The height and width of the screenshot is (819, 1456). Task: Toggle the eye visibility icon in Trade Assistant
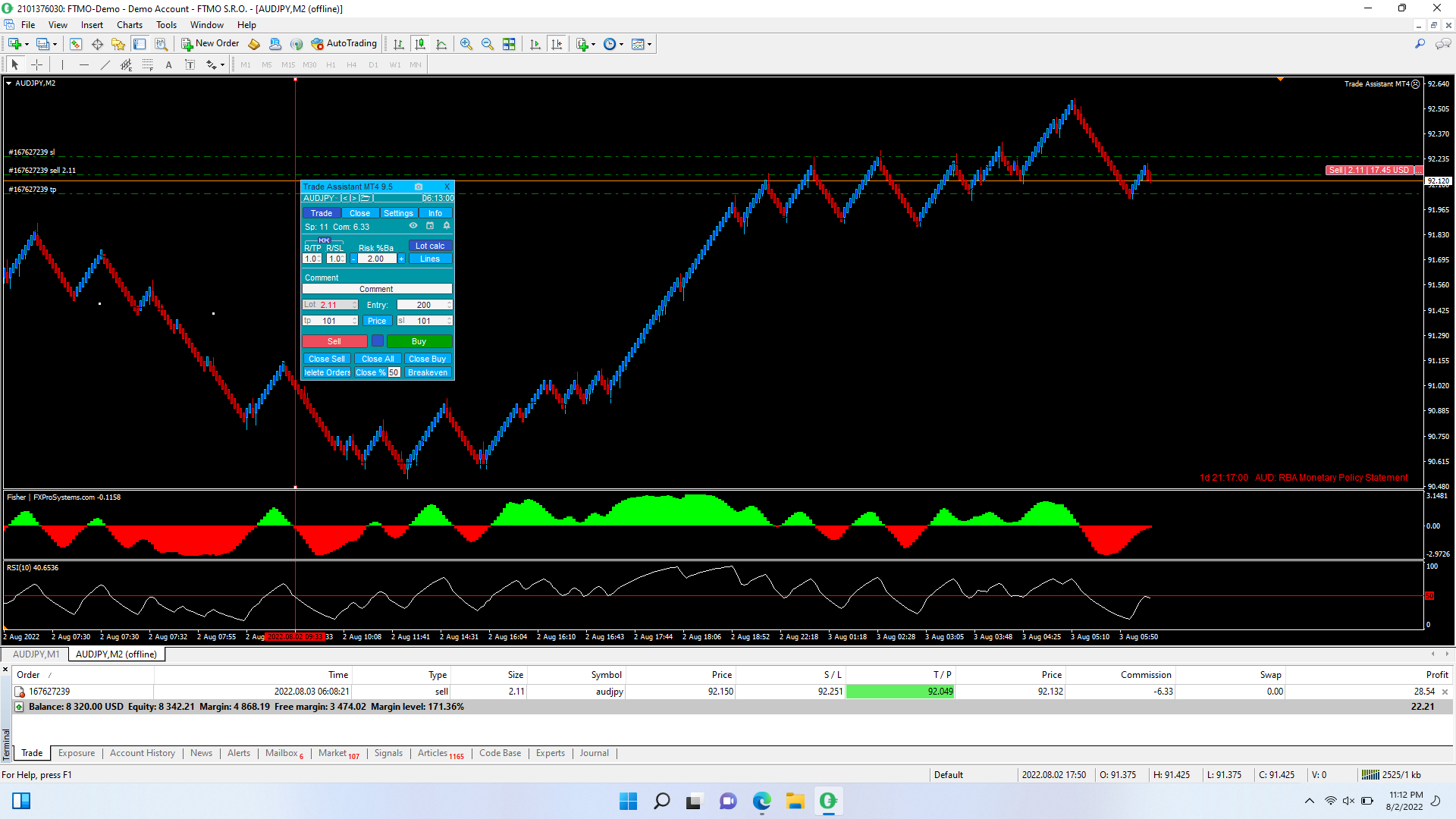(x=413, y=226)
